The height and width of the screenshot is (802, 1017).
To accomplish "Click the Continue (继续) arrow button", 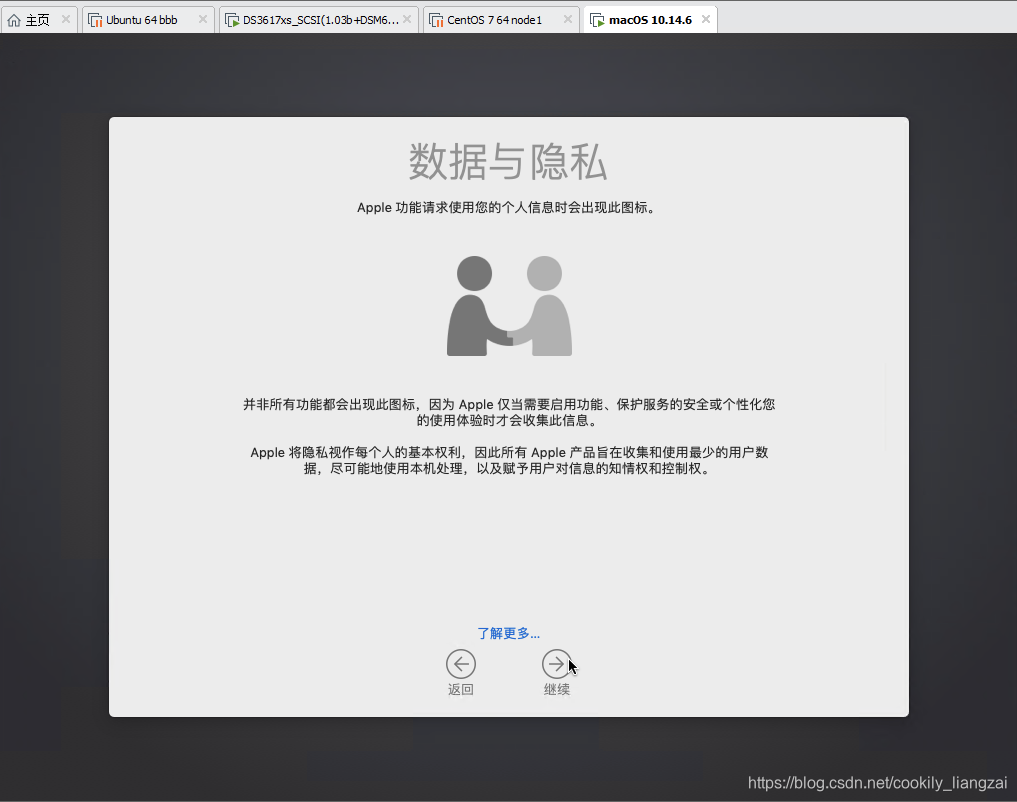I will click(x=556, y=664).
